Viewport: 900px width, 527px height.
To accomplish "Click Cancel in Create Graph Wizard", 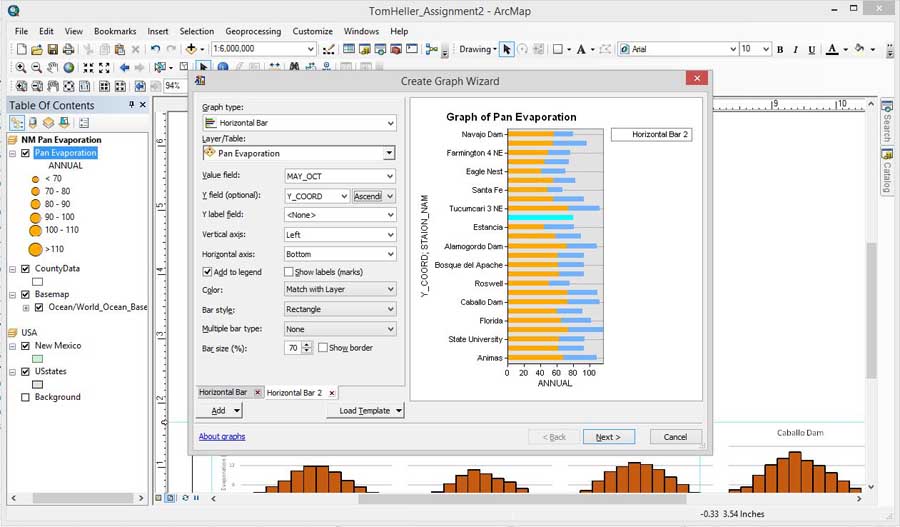I will tap(676, 437).
